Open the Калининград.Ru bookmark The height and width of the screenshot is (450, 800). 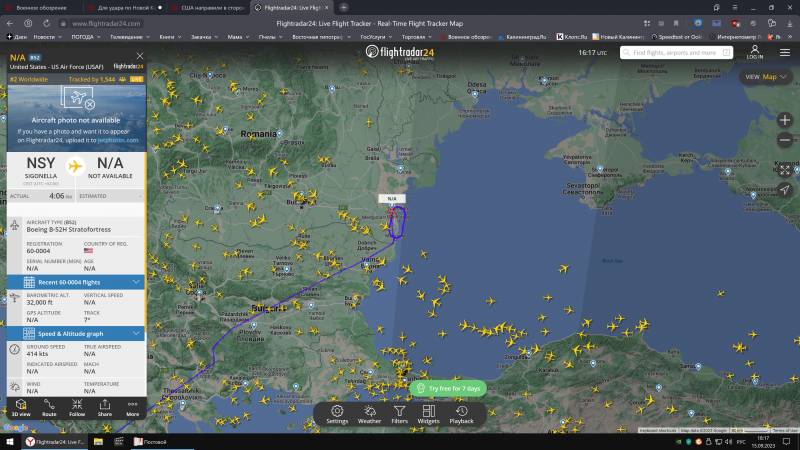pos(523,37)
